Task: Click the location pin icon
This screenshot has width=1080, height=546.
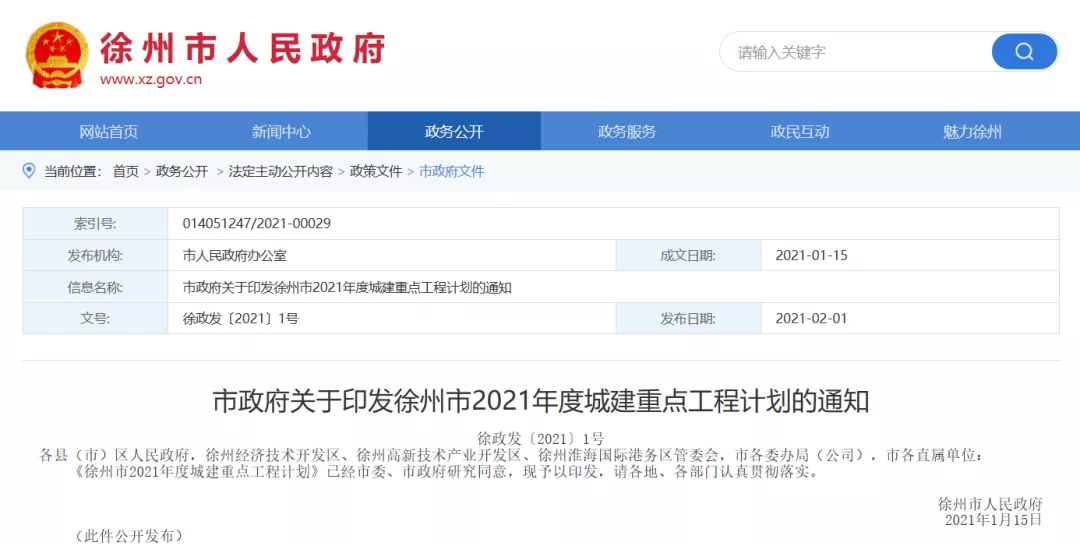Action: point(29,171)
